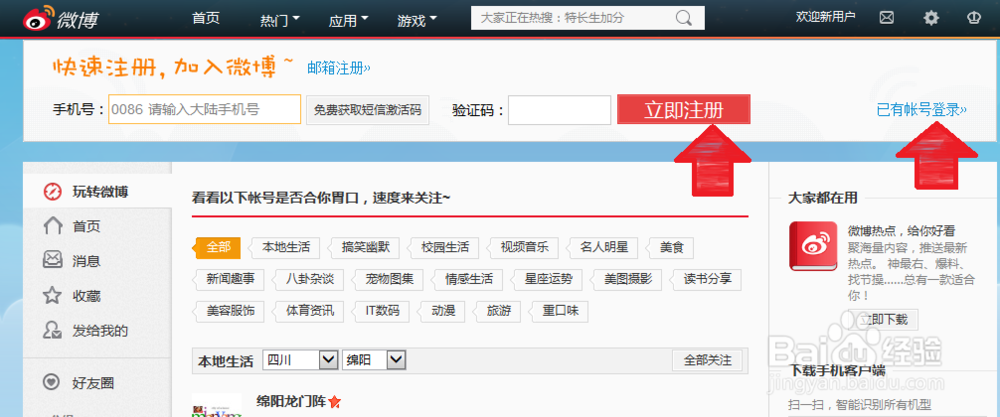Screen dimensions: 1000x417
Task: Click the person icon beside 发给我的
Action: [52, 330]
